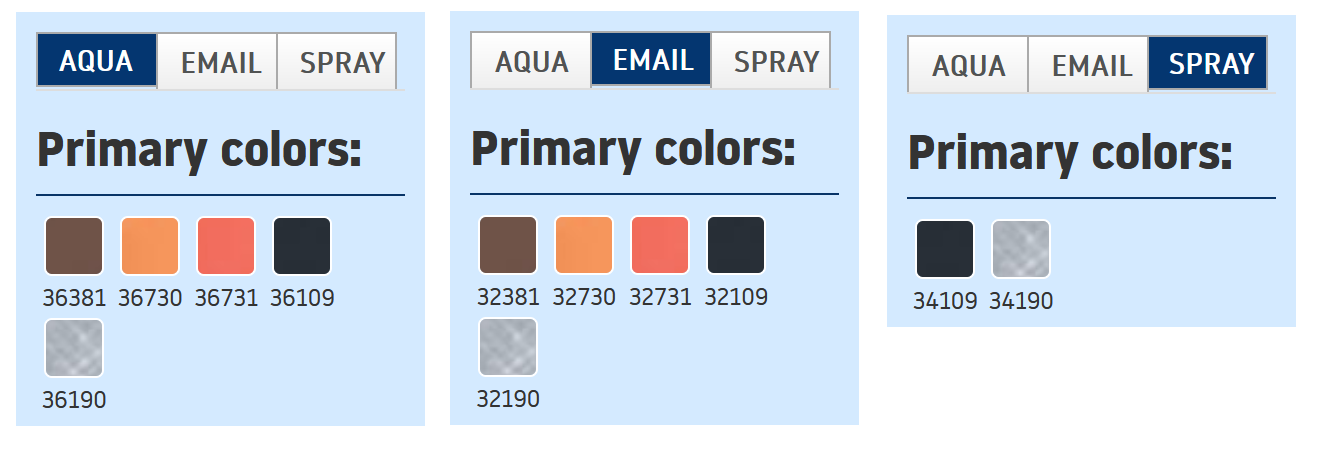The height and width of the screenshot is (475, 1334).
Task: Choose orange swatch labeled 36730
Action: click(x=150, y=246)
